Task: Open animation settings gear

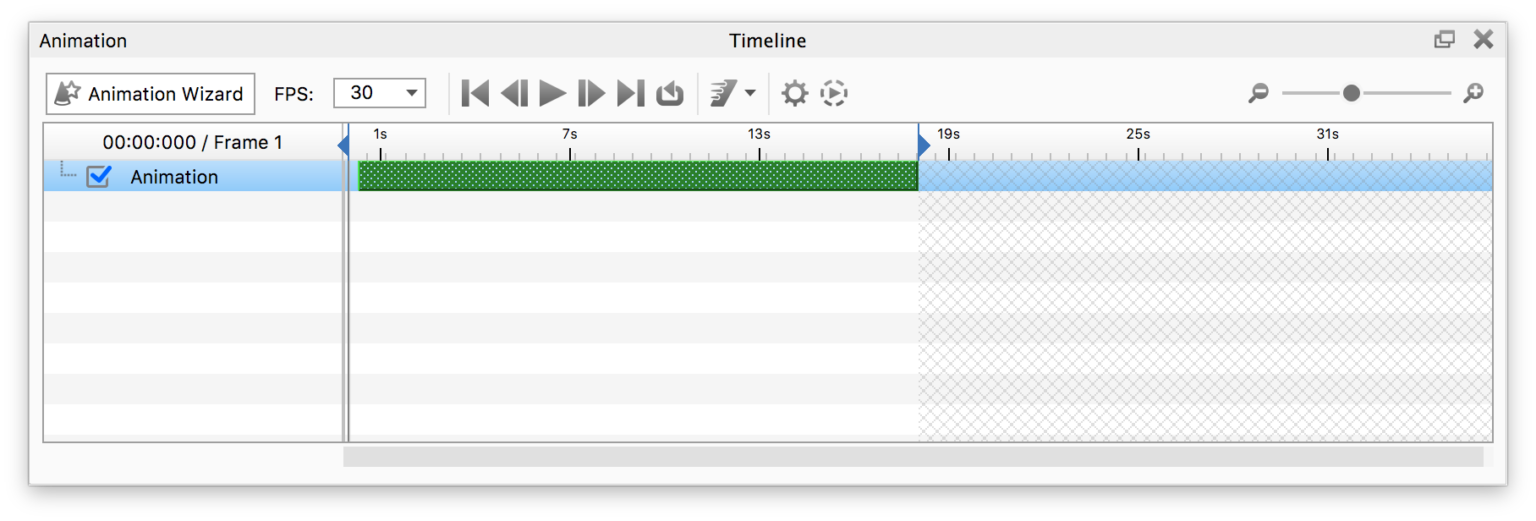Action: [794, 94]
